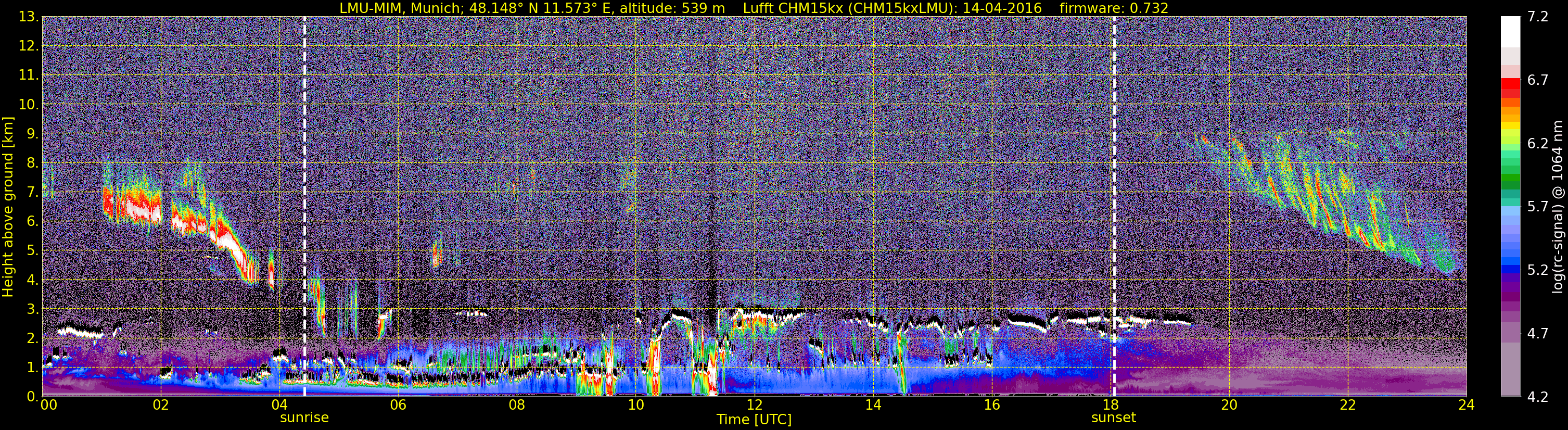Click the 'sunset' label below the time axis
The image size is (1568, 430).
(x=1113, y=418)
